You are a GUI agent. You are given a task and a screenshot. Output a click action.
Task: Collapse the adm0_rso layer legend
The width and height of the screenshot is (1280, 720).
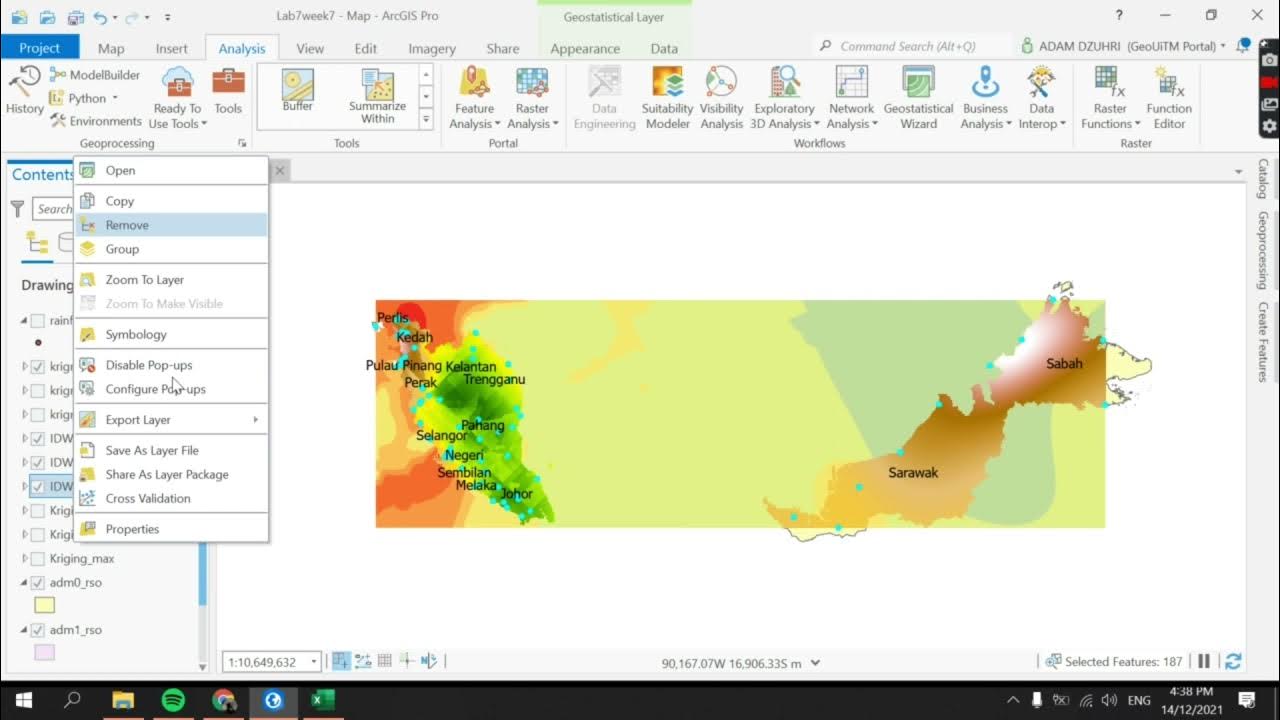(25, 583)
